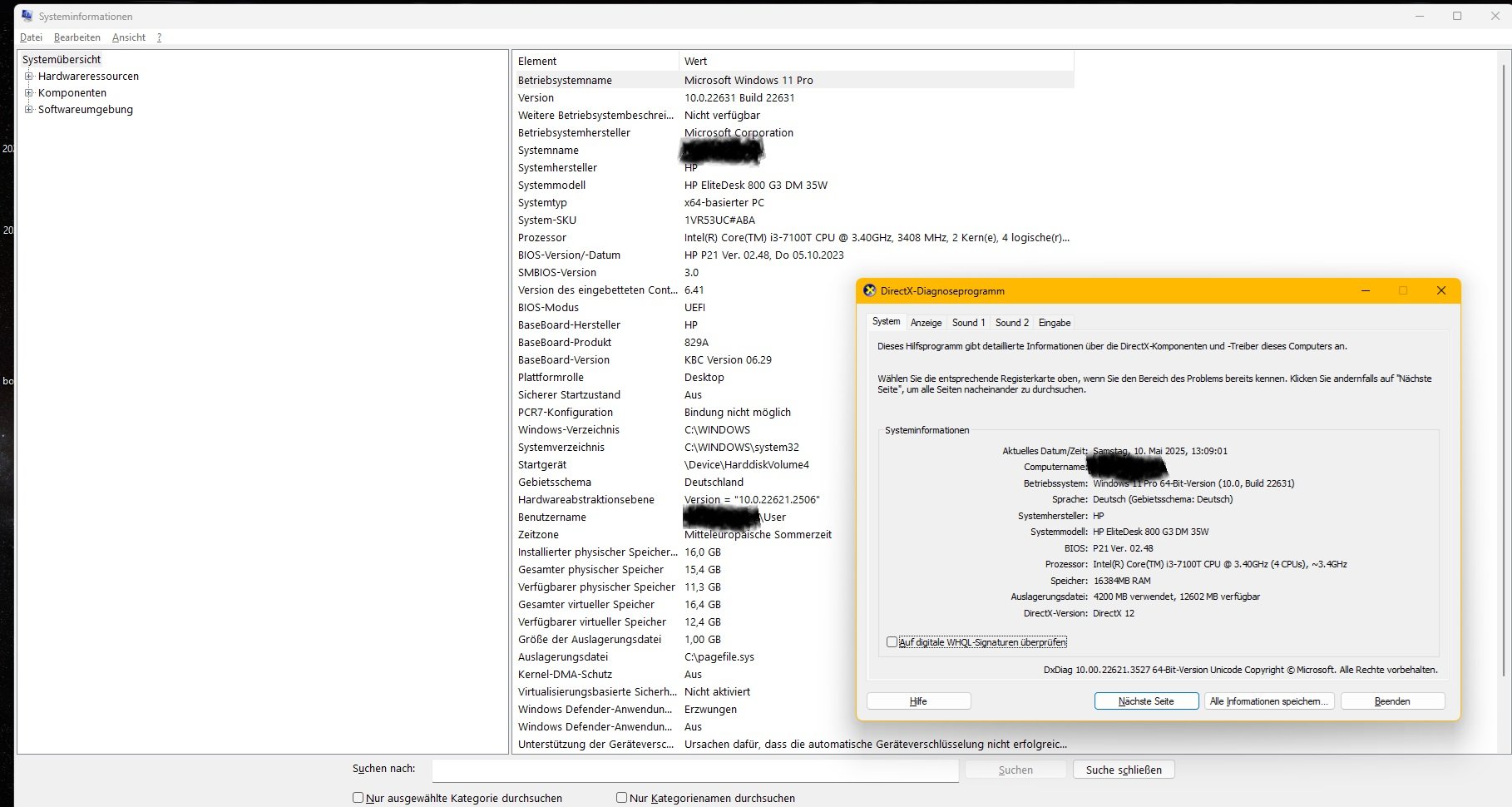Click the 'BIOS-Version/-Datum' row

point(794,255)
